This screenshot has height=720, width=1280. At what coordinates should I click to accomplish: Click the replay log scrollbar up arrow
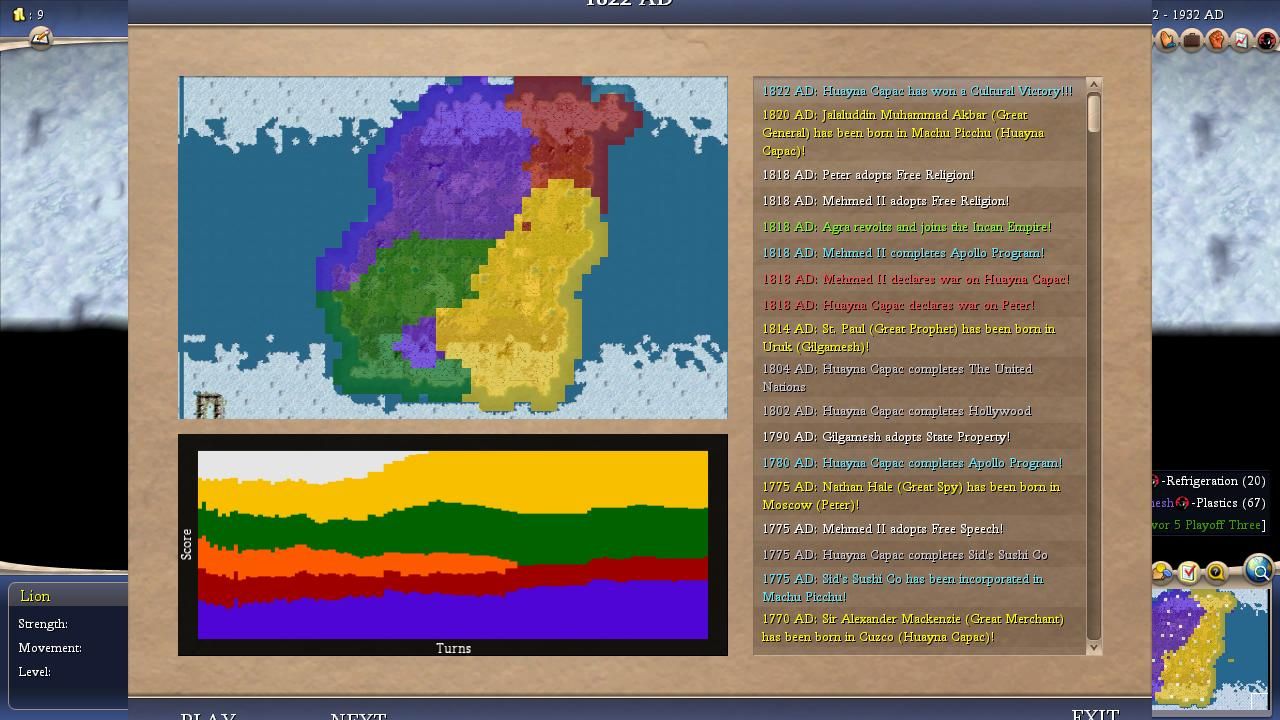pyautogui.click(x=1093, y=84)
